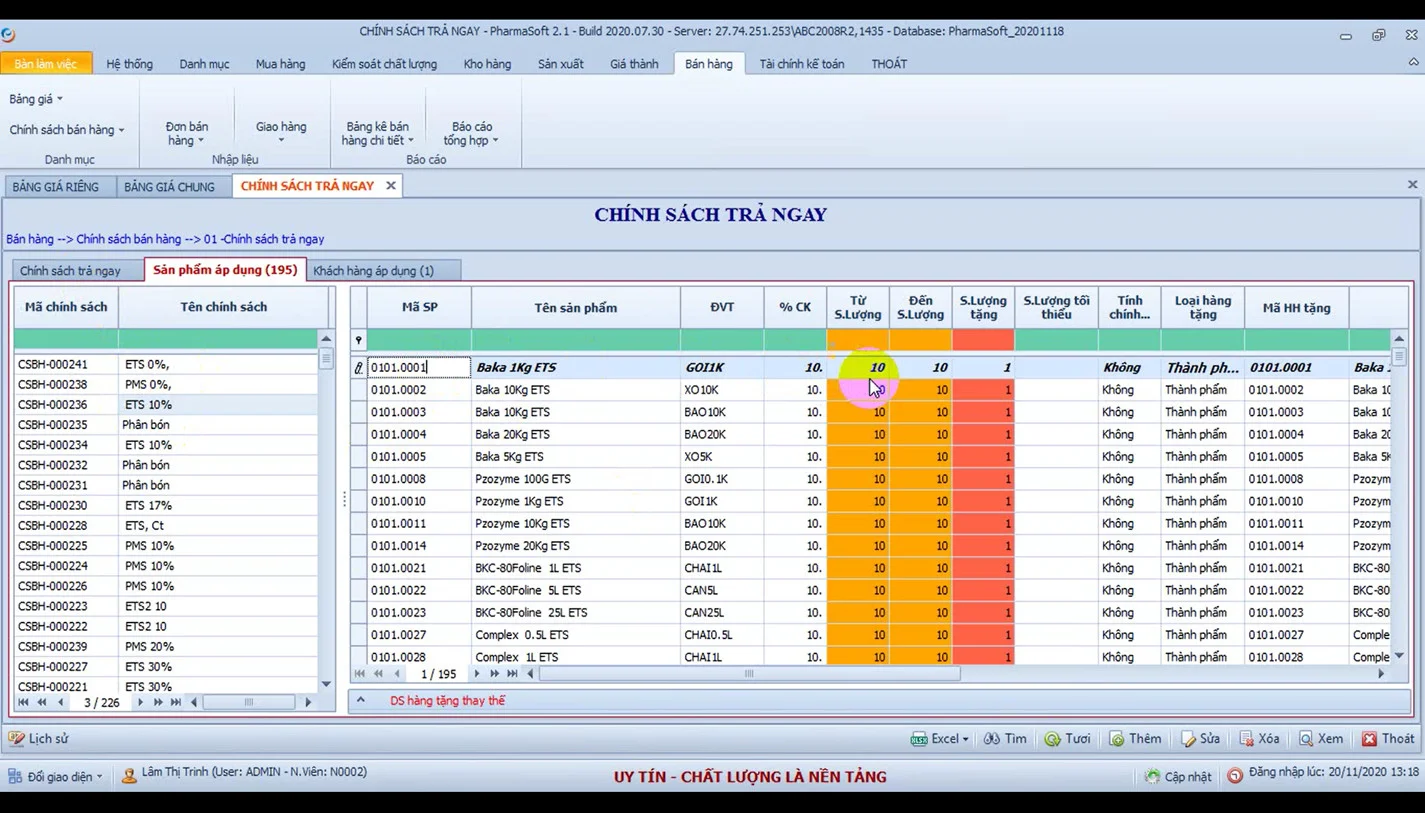This screenshot has height=813, width=1425.
Task: Delete the record using Xóa
Action: pyautogui.click(x=1259, y=739)
